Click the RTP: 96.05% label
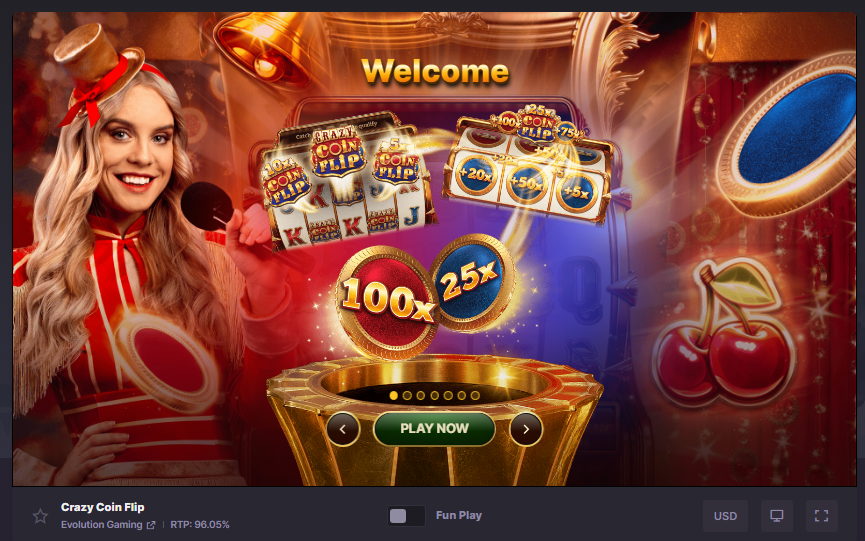Image resolution: width=865 pixels, height=541 pixels. coord(200,524)
